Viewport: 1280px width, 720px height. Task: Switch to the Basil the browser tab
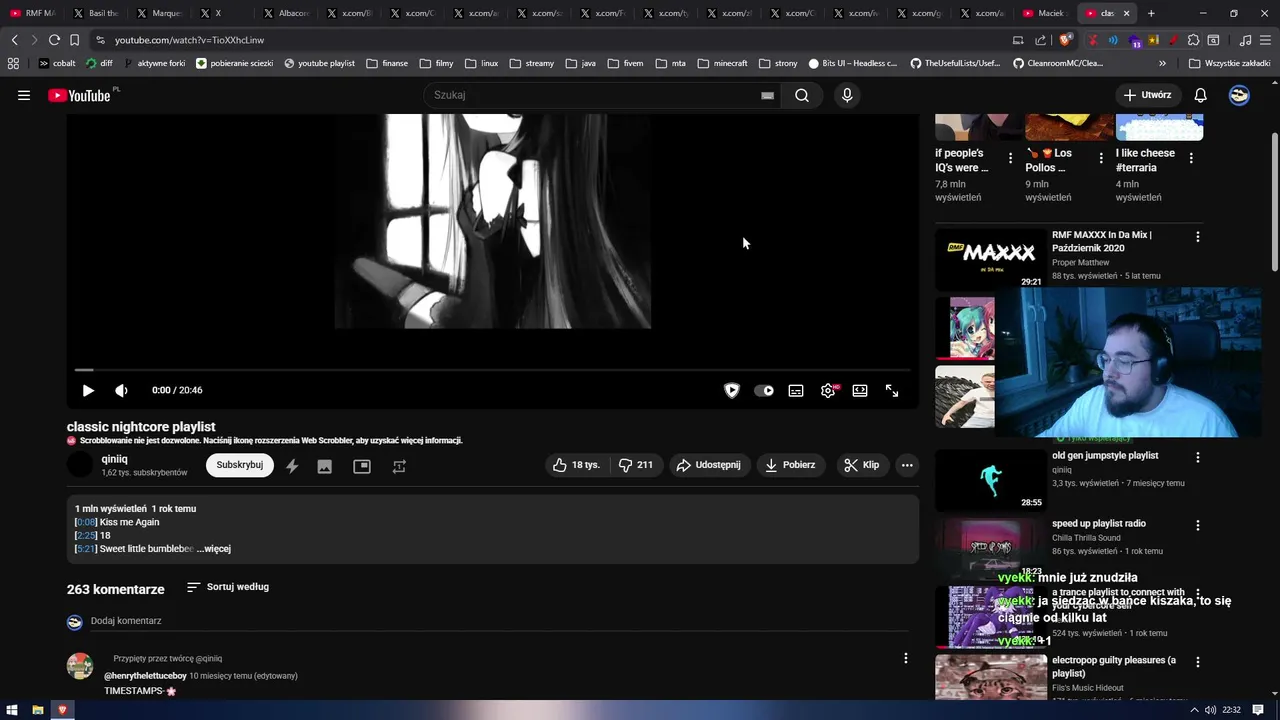pos(96,13)
